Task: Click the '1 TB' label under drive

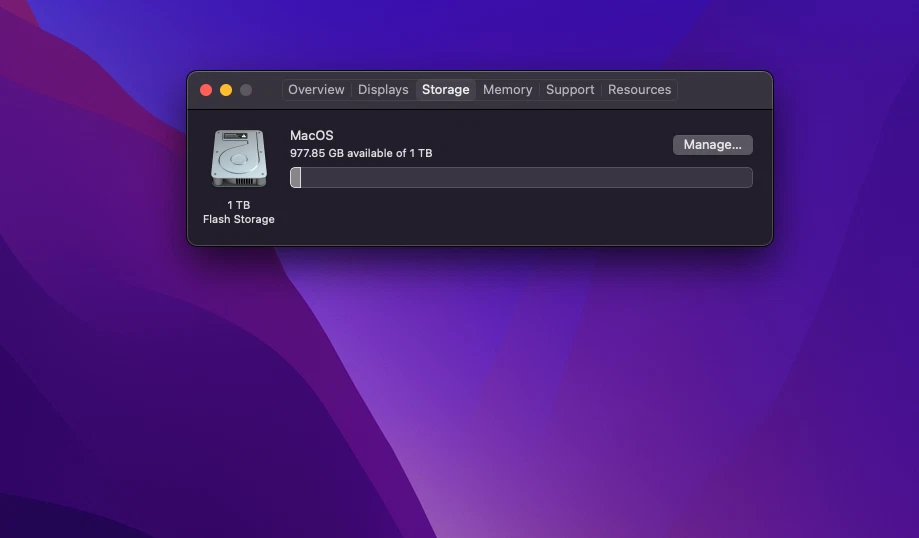Action: coord(239,205)
